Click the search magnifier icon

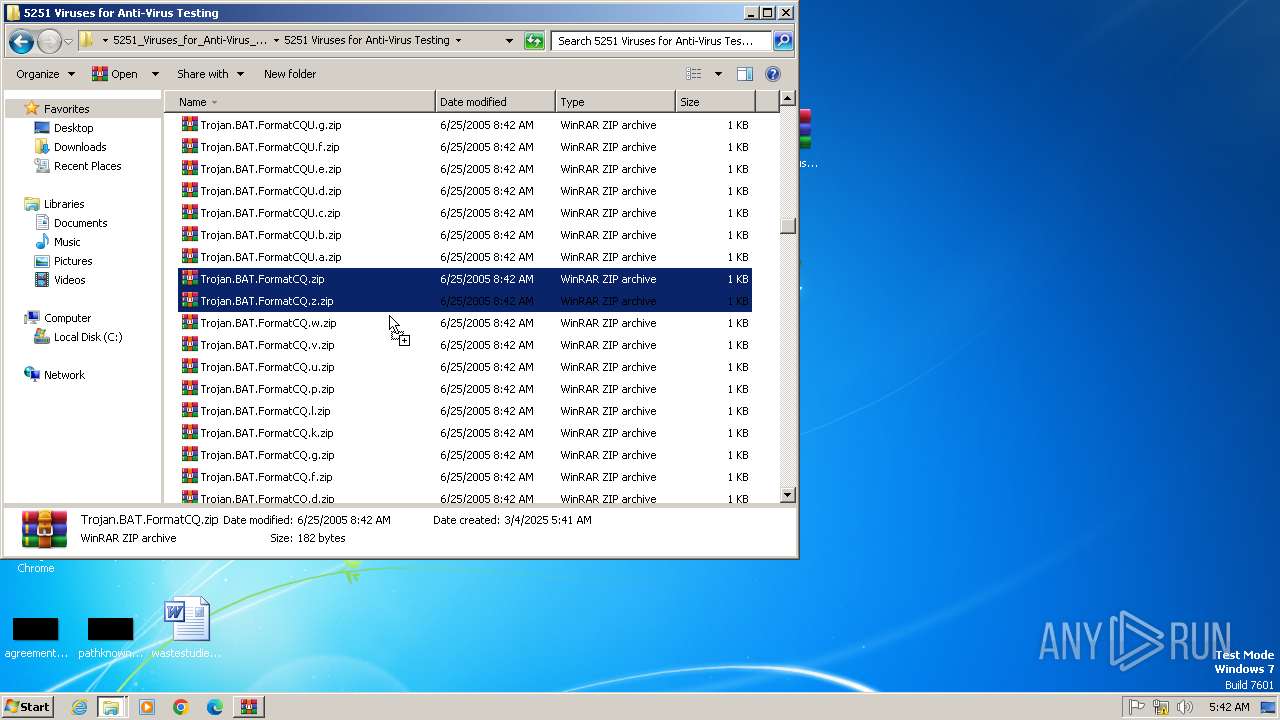(783, 41)
